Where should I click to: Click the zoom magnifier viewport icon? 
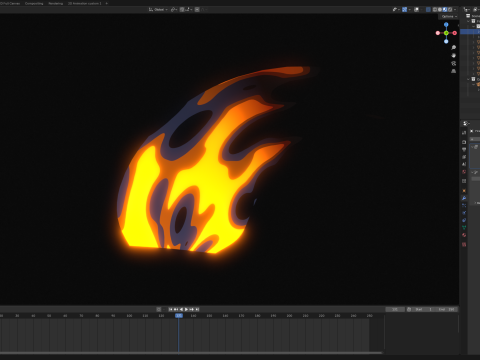point(453,48)
